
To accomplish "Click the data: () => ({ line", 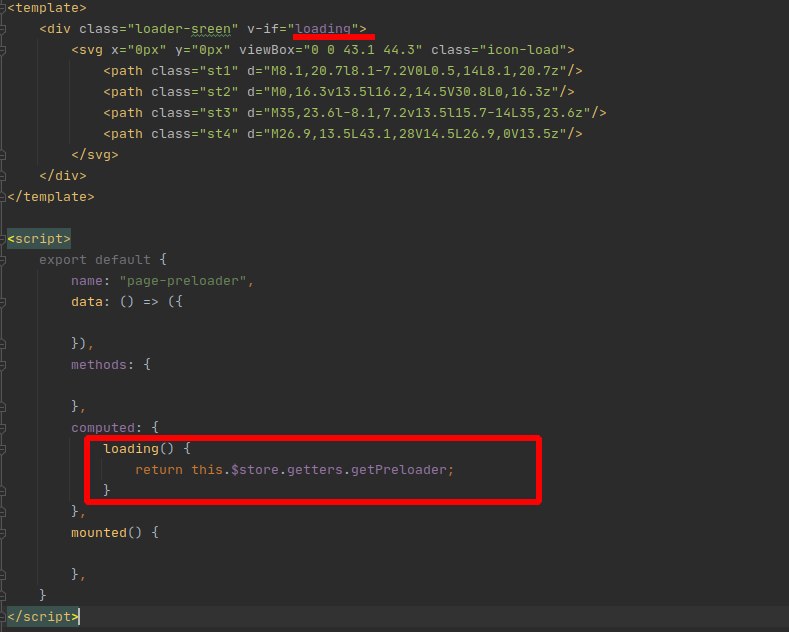I will (x=127, y=302).
